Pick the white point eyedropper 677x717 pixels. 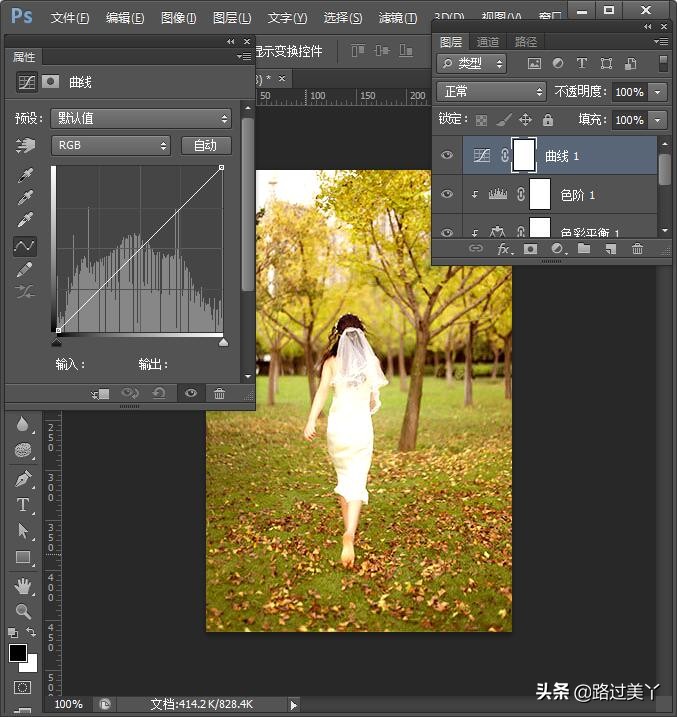[25, 220]
